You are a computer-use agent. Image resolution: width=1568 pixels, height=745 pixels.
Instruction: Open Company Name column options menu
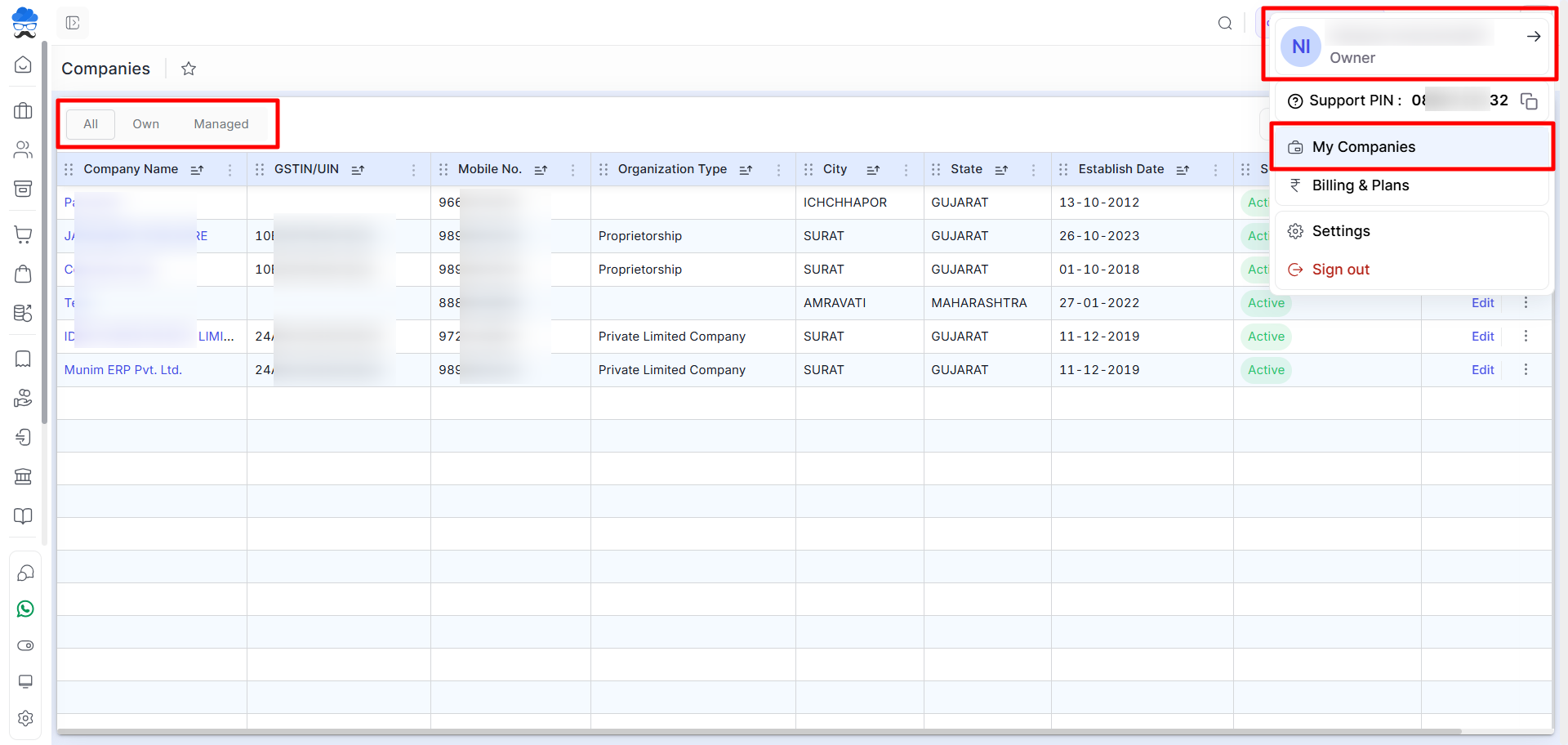point(229,170)
